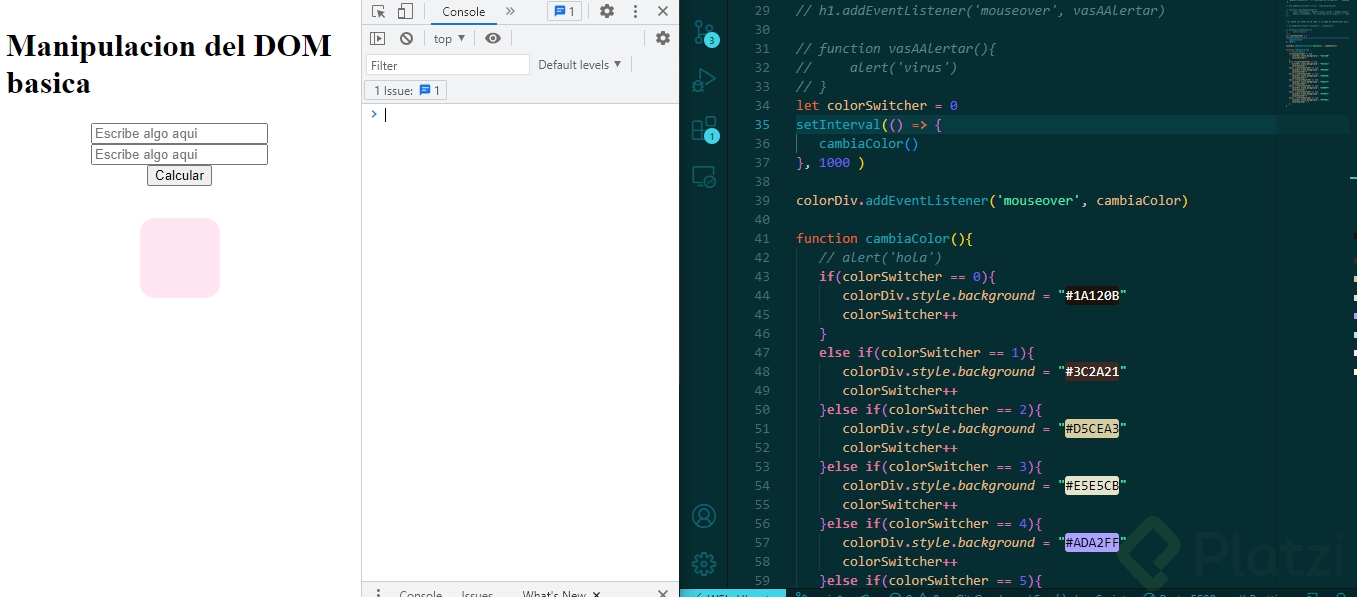
Task: Open Extensions view in VS Code
Action: (704, 130)
